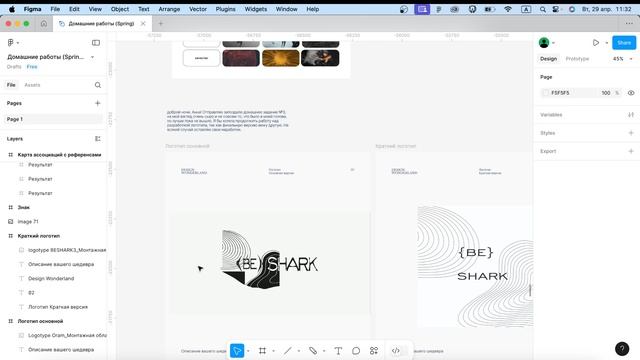
Task: Select the Line shape tool
Action: tap(288, 351)
